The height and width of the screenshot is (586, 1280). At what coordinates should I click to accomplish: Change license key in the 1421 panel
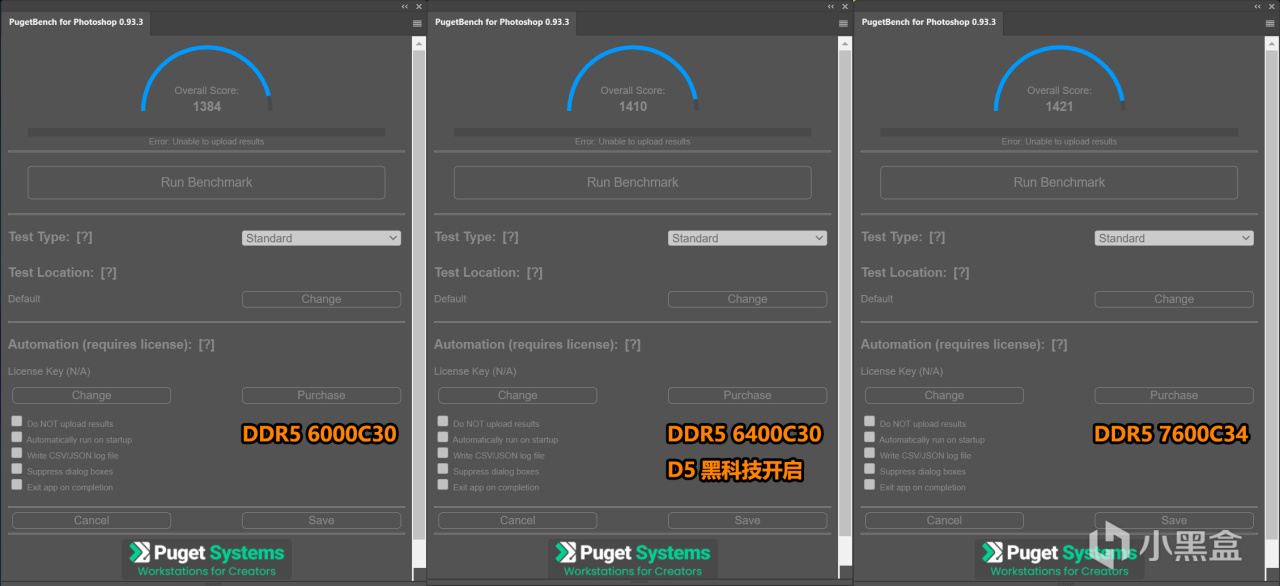pos(944,395)
